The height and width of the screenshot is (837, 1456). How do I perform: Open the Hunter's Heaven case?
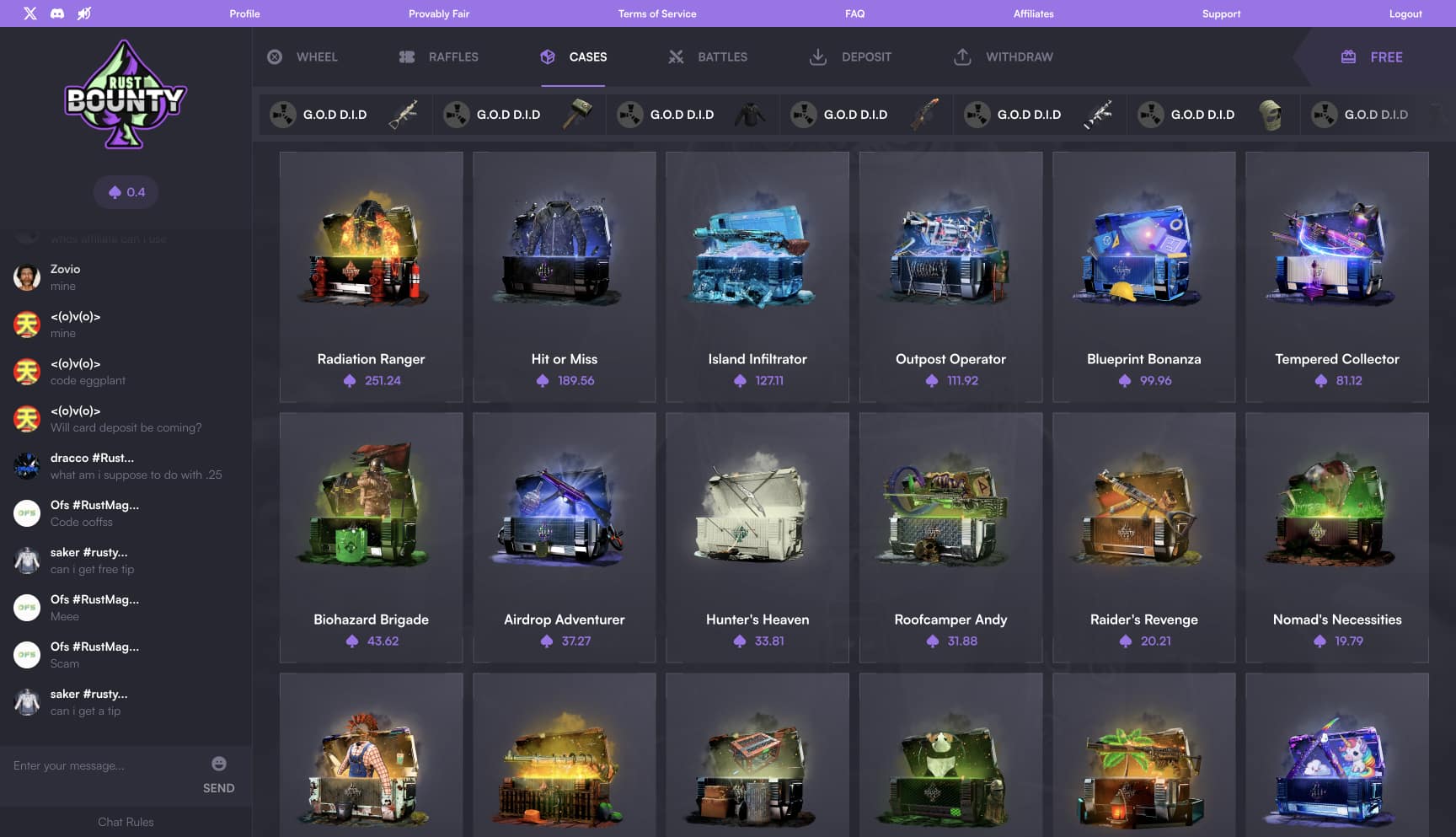pyautogui.click(x=757, y=537)
